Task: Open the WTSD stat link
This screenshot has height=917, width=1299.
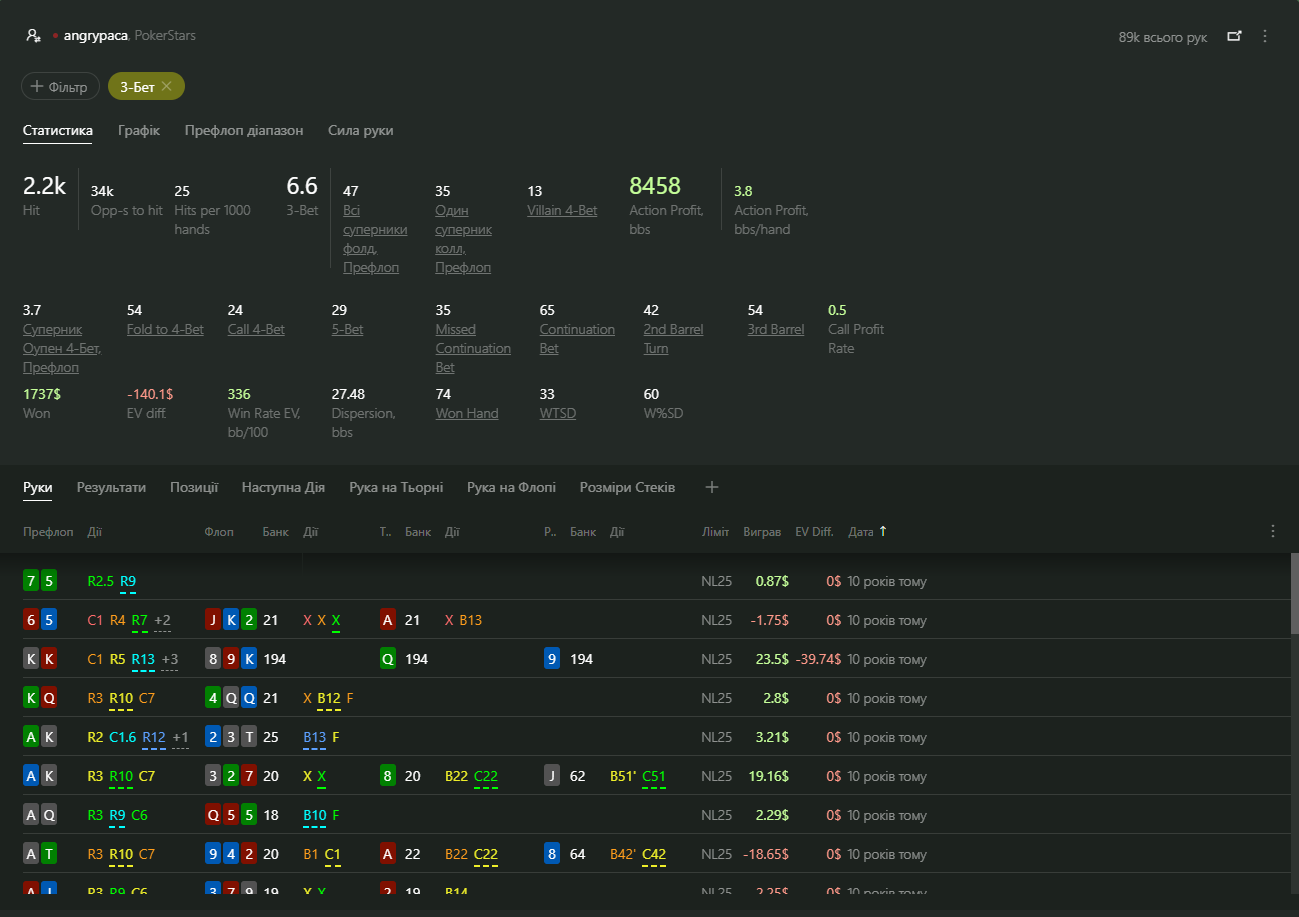Action: point(558,413)
